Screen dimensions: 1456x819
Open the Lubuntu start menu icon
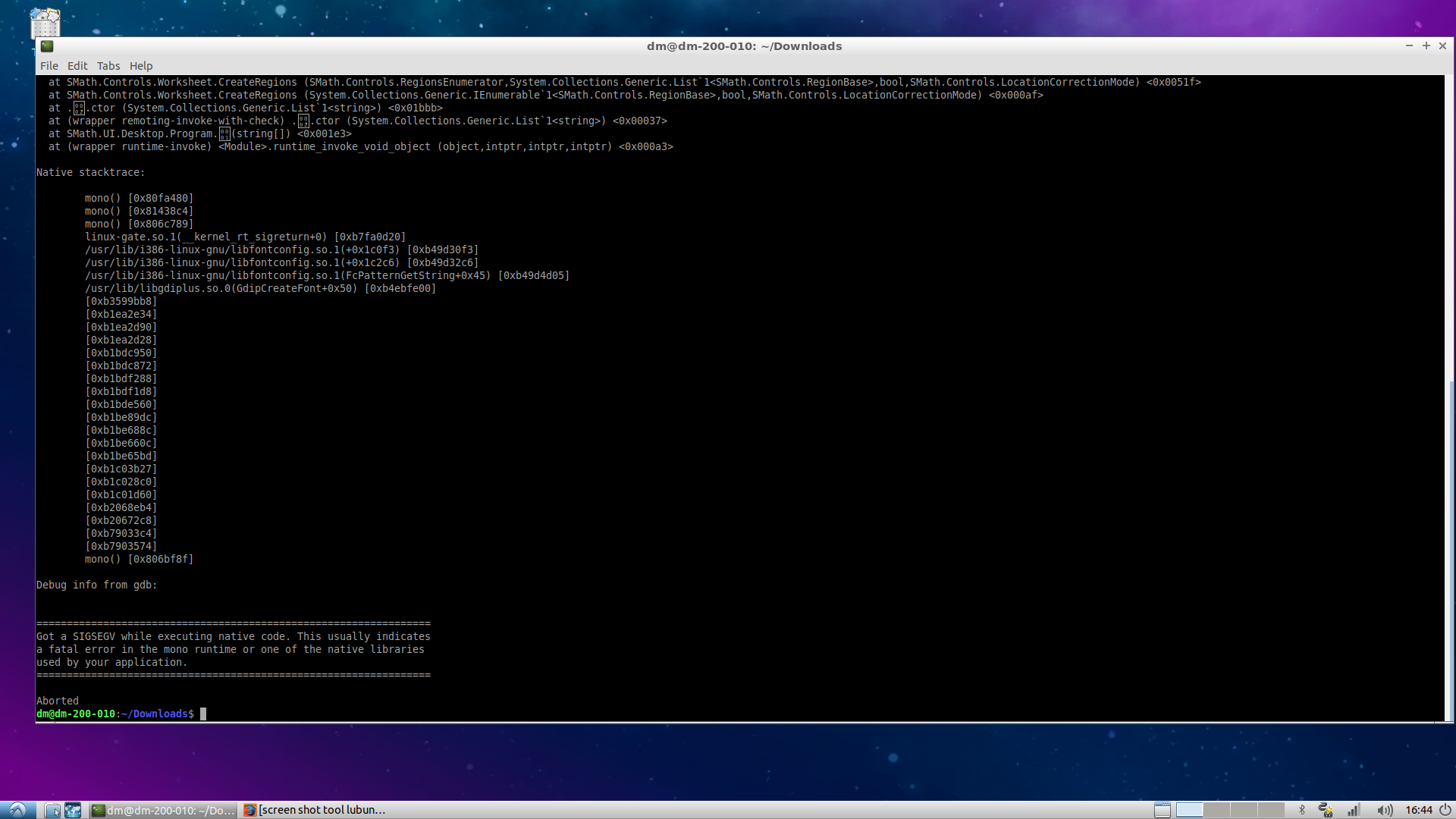(x=17, y=810)
